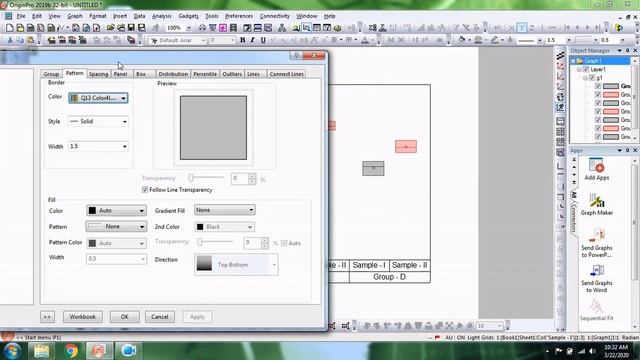Click the Underline formatting button
The image size is (640, 360).
[263, 40]
